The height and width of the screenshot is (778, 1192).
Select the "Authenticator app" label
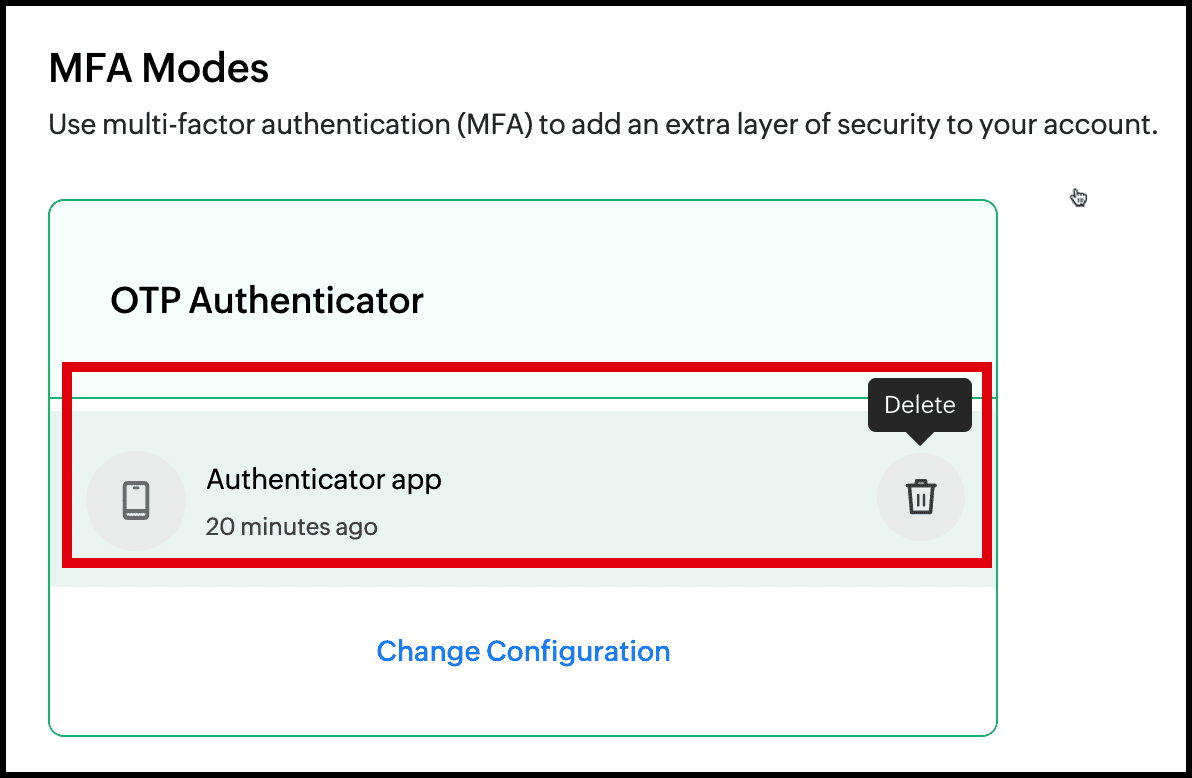coord(324,479)
